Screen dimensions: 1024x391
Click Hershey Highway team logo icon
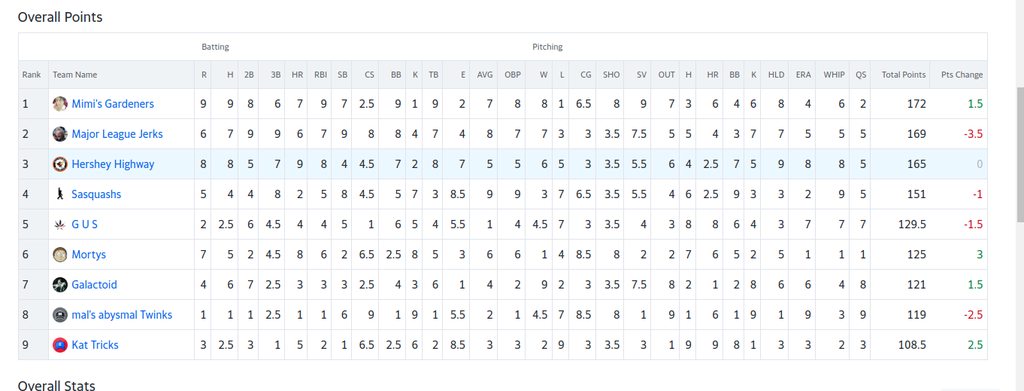tap(60, 164)
